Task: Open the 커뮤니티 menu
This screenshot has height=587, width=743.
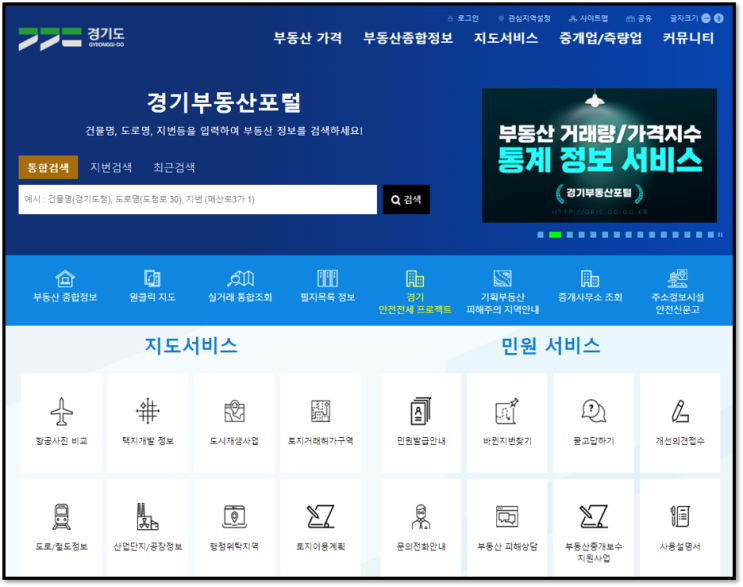Action: click(x=688, y=38)
